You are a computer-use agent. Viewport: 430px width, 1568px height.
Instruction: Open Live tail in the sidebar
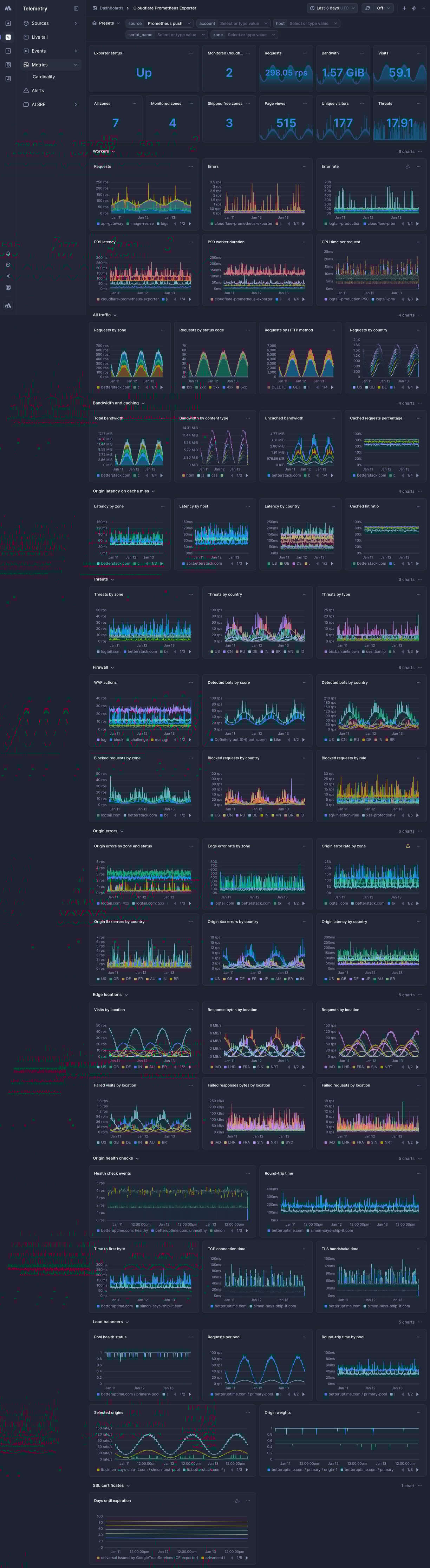(x=51, y=37)
